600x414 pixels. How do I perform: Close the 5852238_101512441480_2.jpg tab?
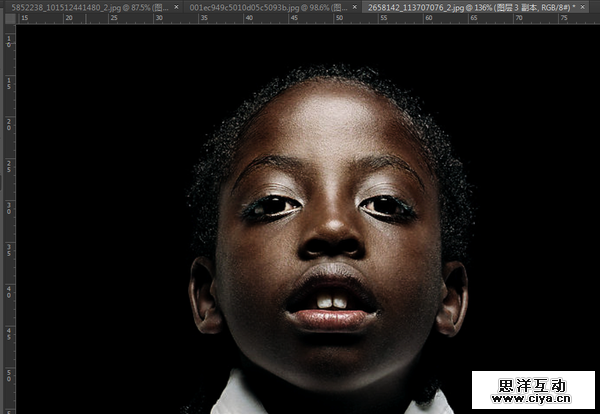(x=177, y=6)
